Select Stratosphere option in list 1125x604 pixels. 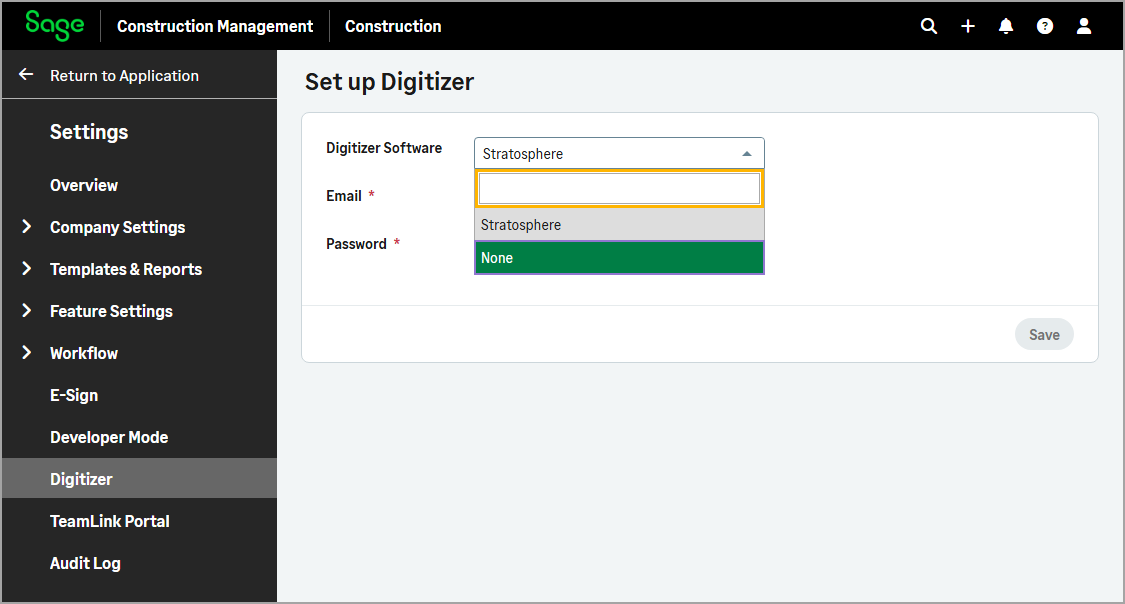tap(619, 225)
